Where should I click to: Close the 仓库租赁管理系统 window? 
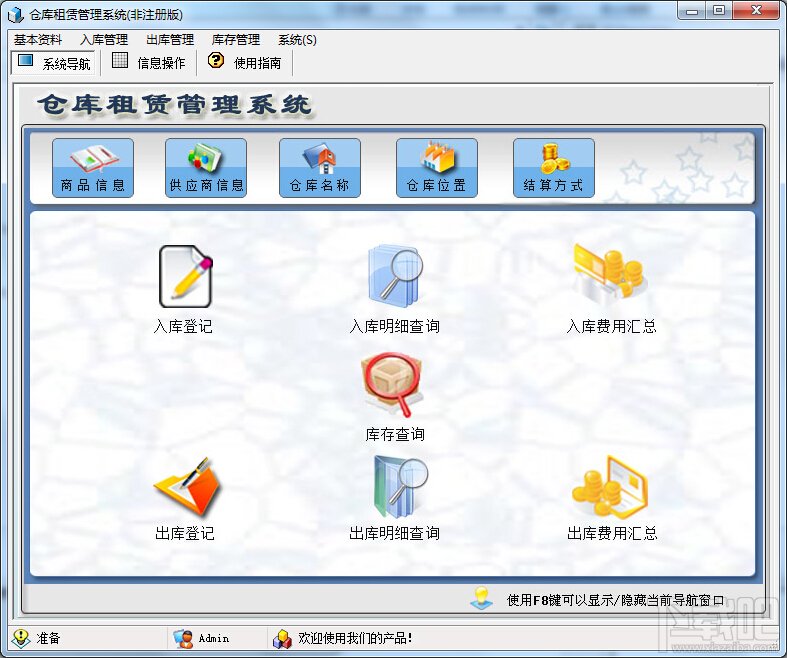(x=756, y=11)
